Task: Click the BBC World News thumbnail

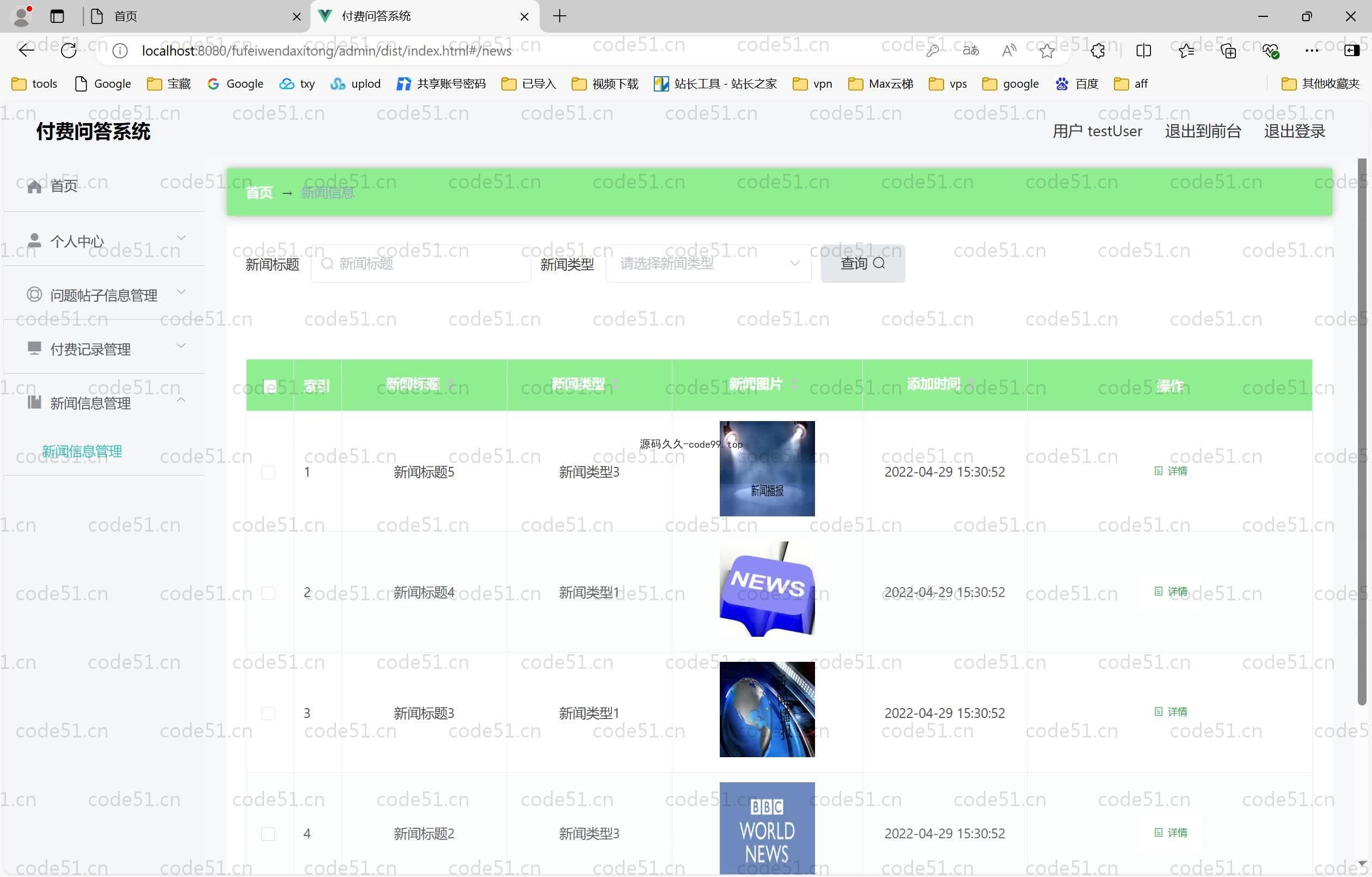Action: (767, 829)
